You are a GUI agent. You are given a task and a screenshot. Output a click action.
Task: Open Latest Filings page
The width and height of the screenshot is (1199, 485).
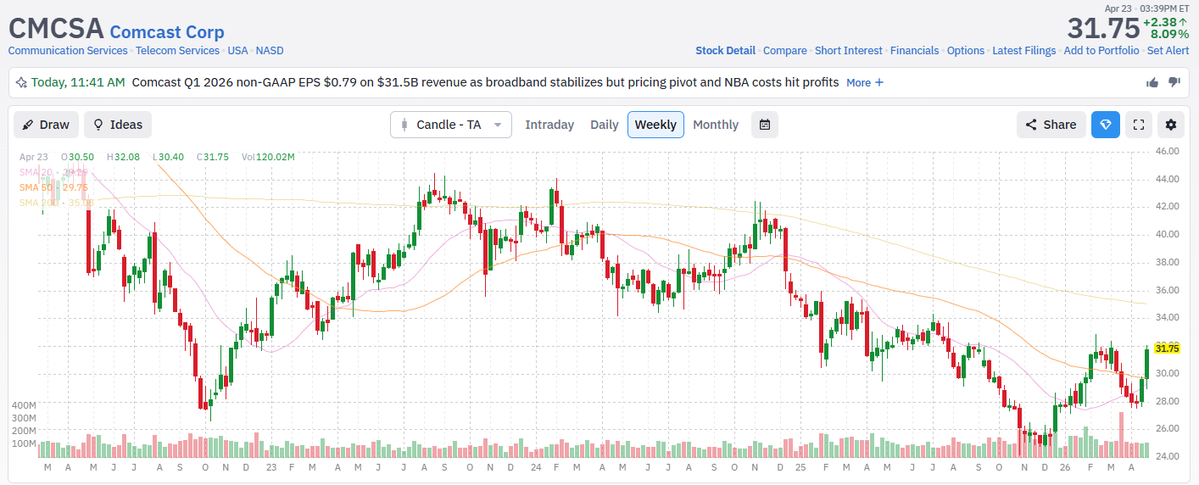[1024, 50]
